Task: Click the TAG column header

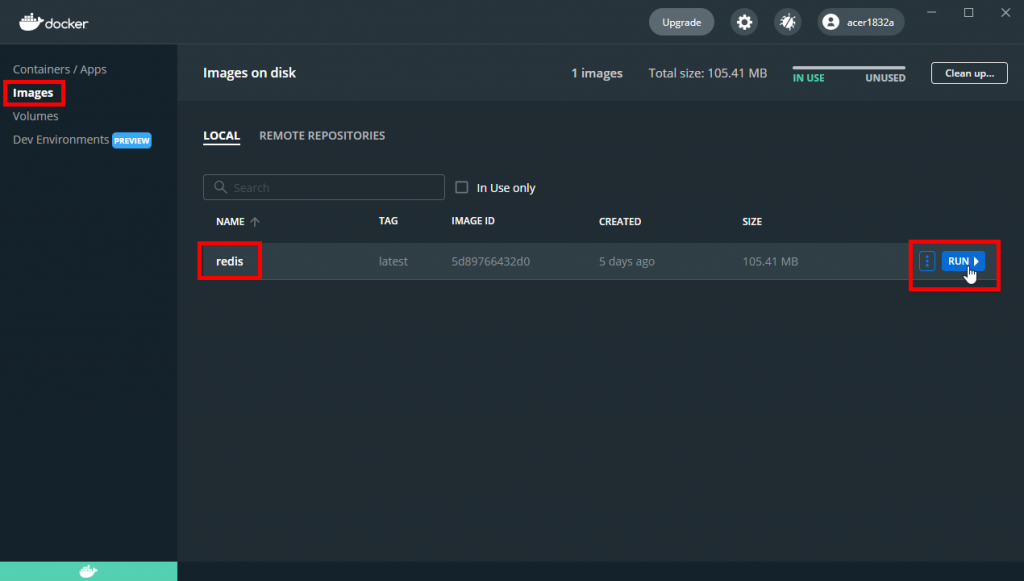Action: click(388, 221)
